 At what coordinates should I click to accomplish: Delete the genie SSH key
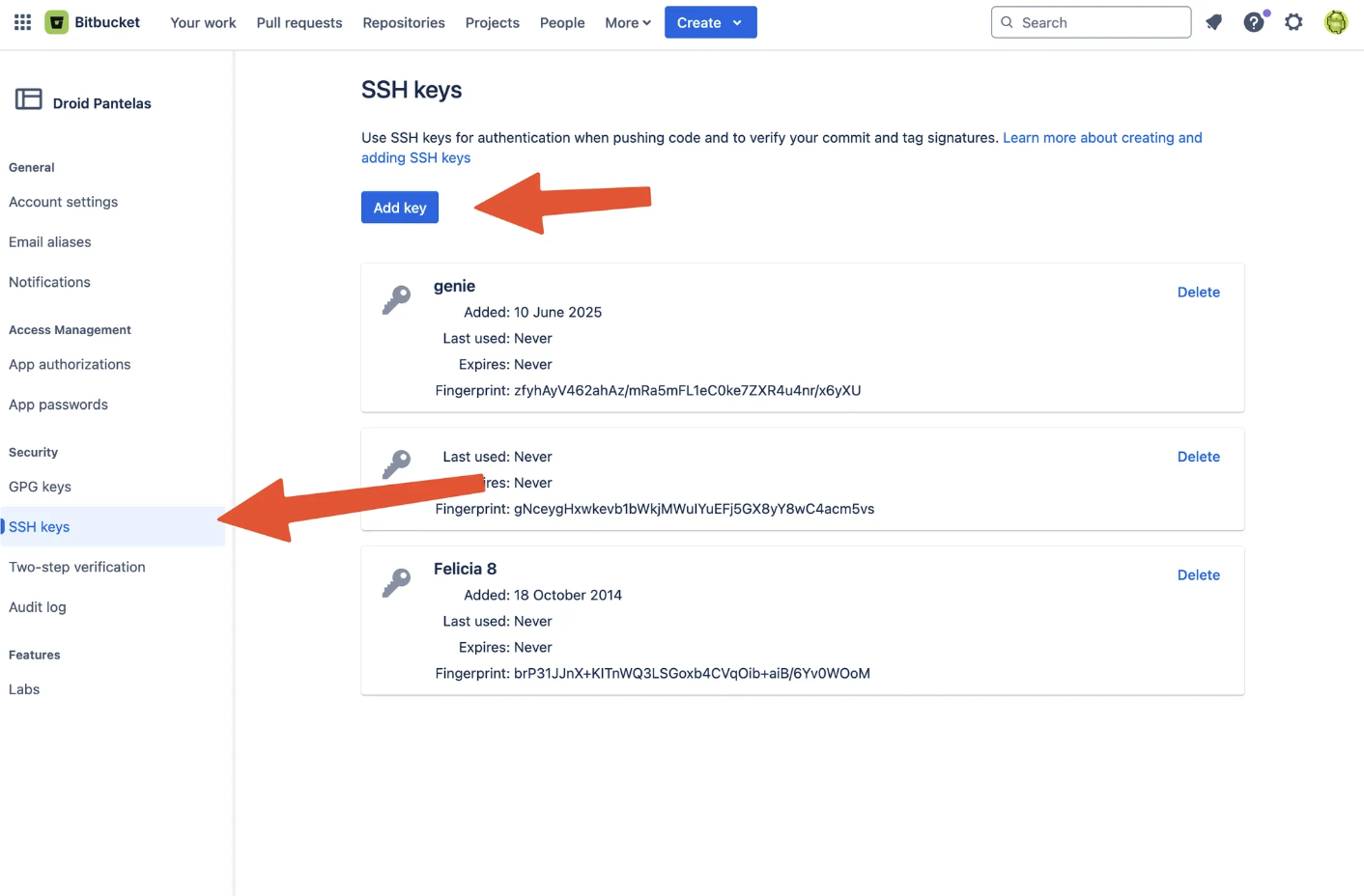pos(1198,292)
